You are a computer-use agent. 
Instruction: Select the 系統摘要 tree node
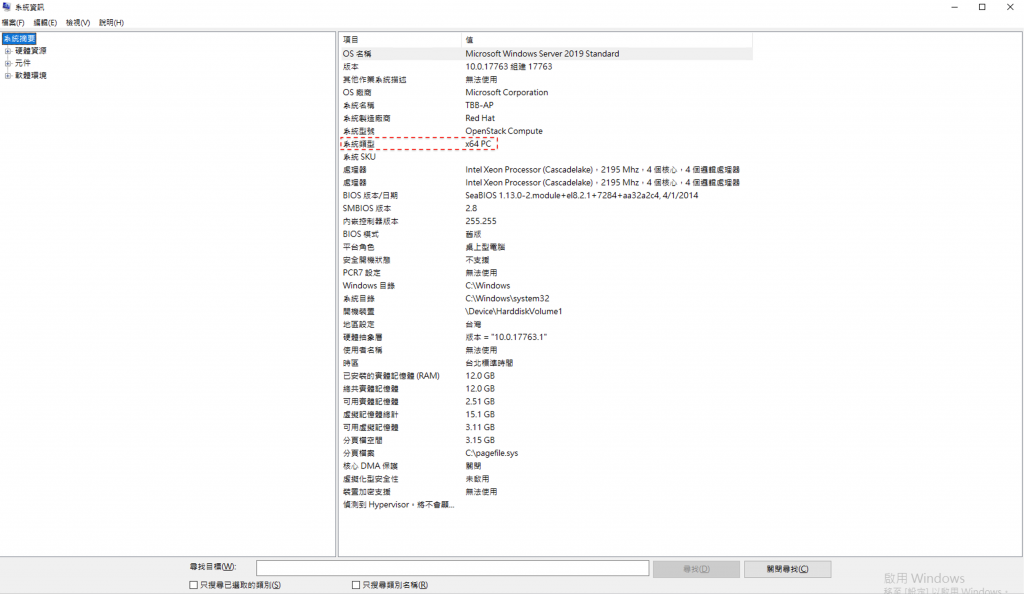tap(20, 39)
